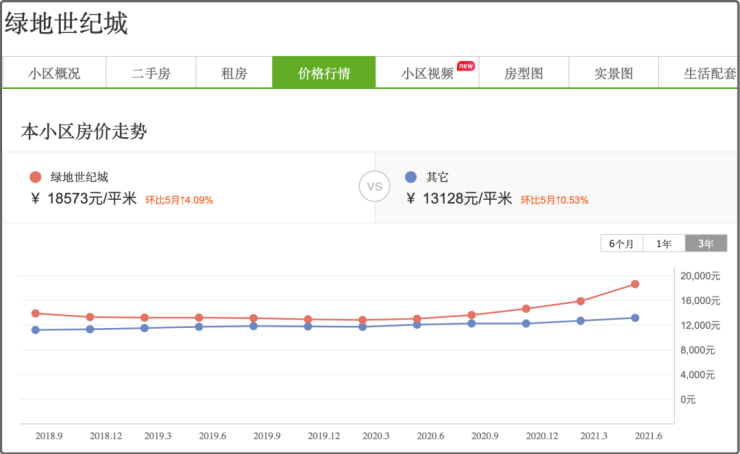The image size is (740, 454).
Task: Go to the 生活配套 tab
Action: click(709, 74)
